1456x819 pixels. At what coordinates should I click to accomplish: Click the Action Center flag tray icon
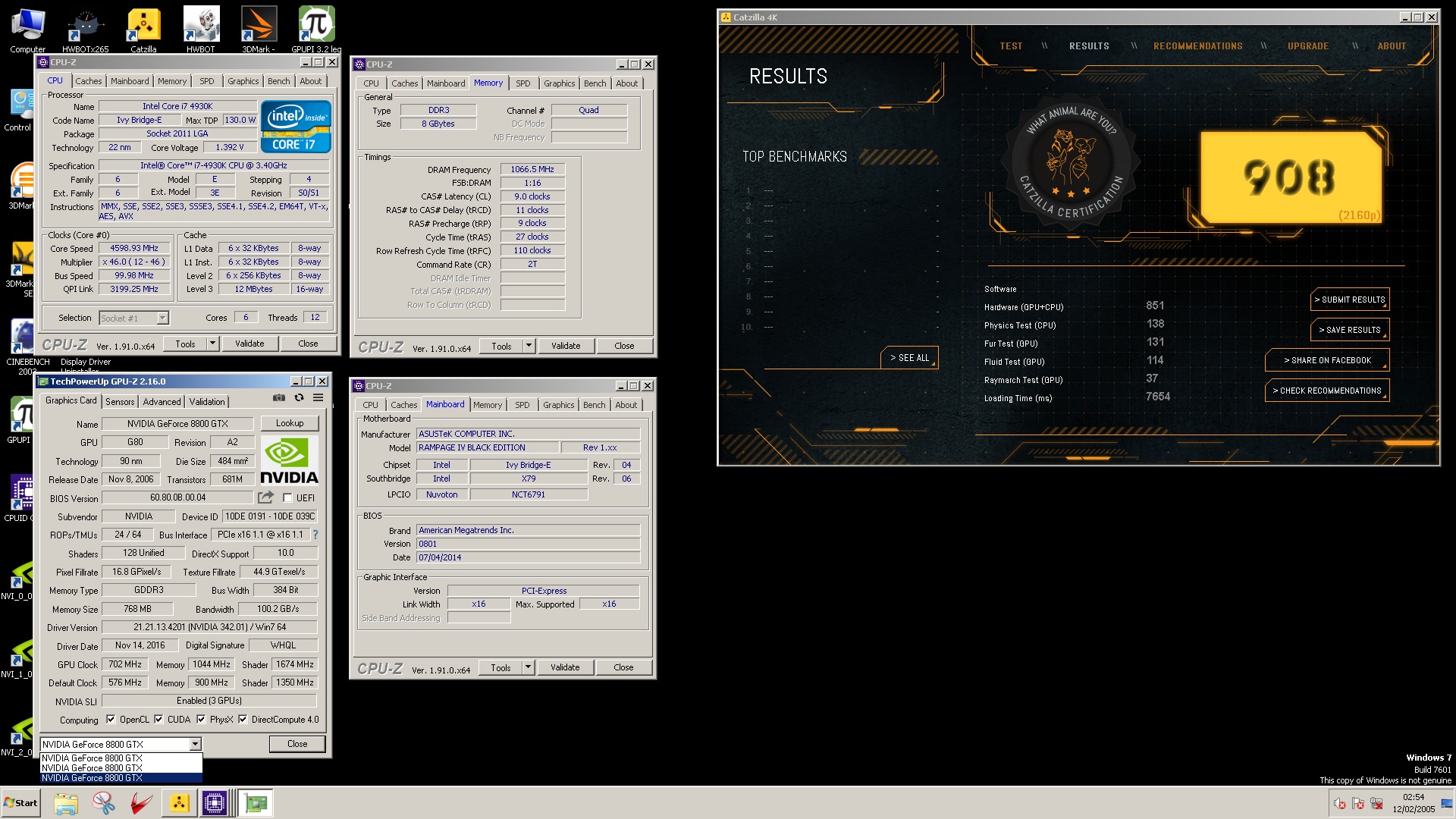1358,804
